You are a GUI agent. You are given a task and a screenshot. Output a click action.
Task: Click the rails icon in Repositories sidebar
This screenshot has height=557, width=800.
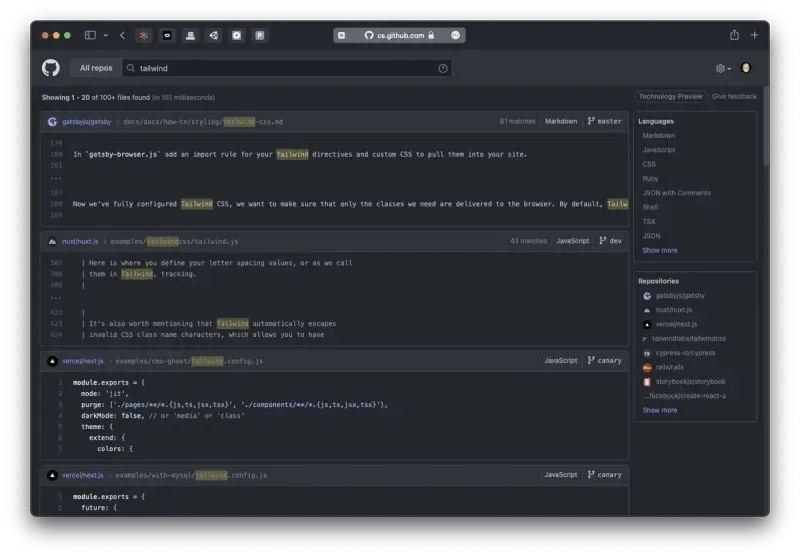click(647, 367)
